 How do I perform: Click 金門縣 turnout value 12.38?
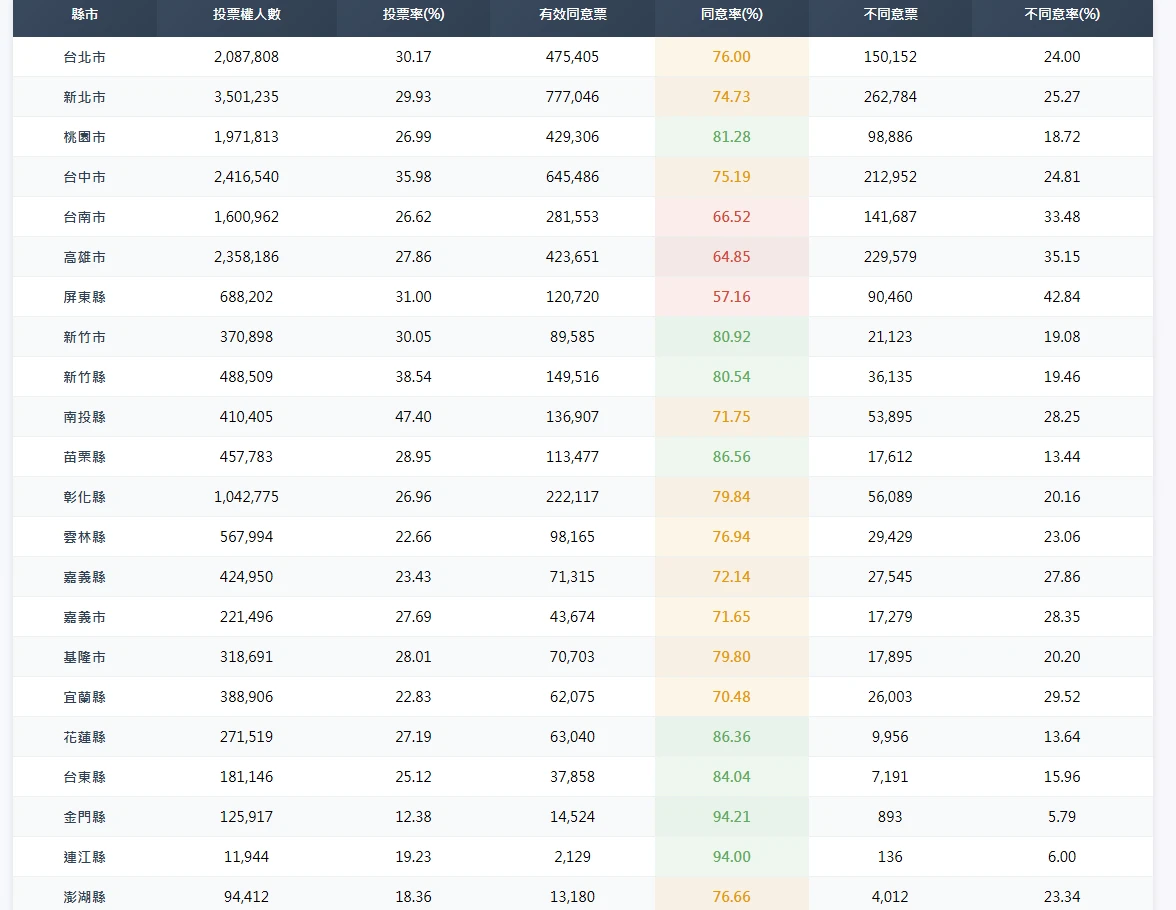click(x=413, y=817)
